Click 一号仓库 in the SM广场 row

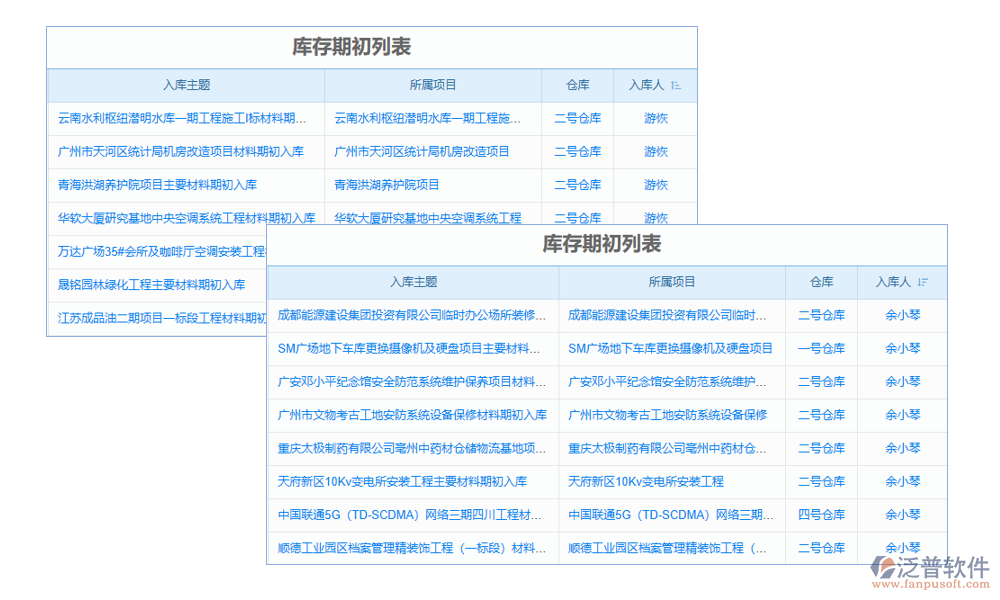[x=821, y=348]
